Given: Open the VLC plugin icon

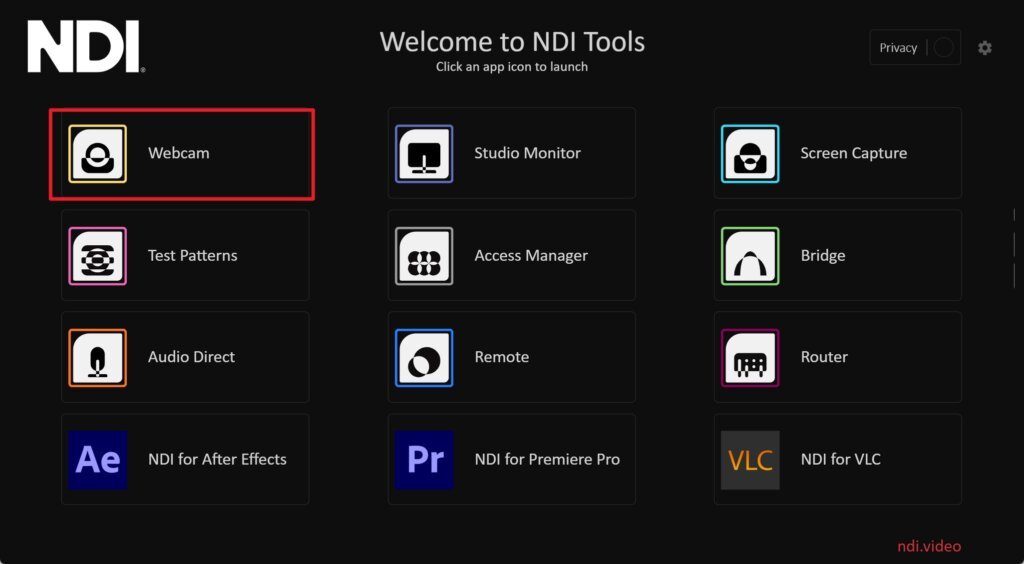Looking at the screenshot, I should [750, 460].
